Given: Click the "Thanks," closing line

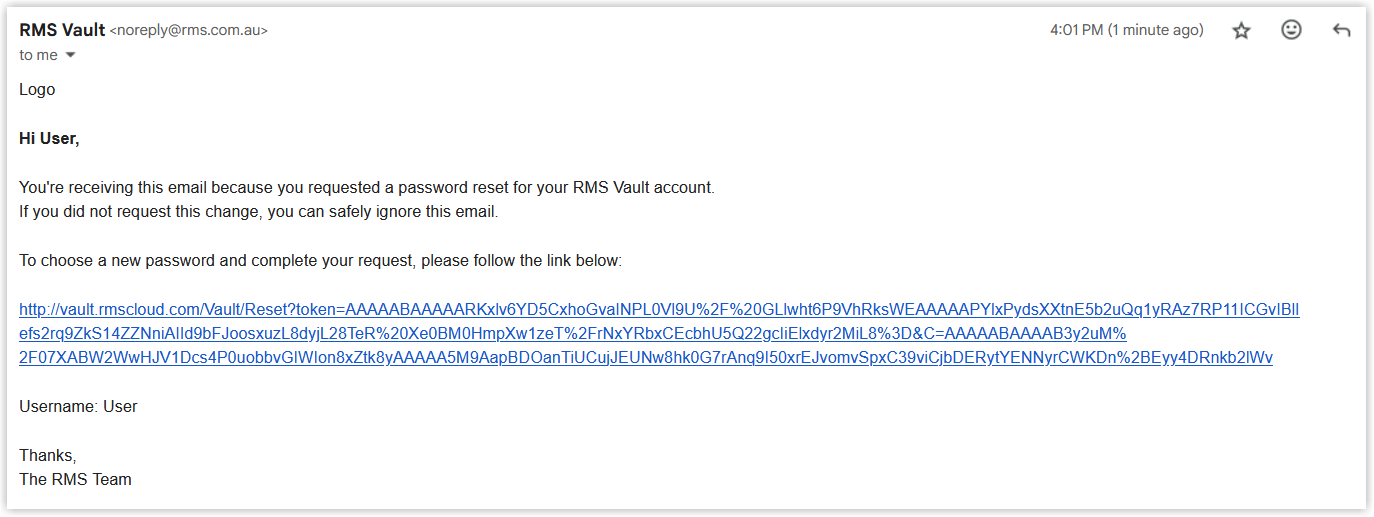Looking at the screenshot, I should tap(47, 456).
